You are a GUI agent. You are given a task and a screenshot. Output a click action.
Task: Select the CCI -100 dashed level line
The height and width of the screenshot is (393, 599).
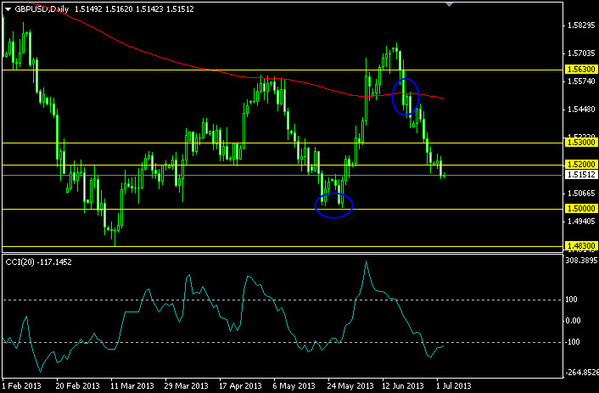(283, 342)
